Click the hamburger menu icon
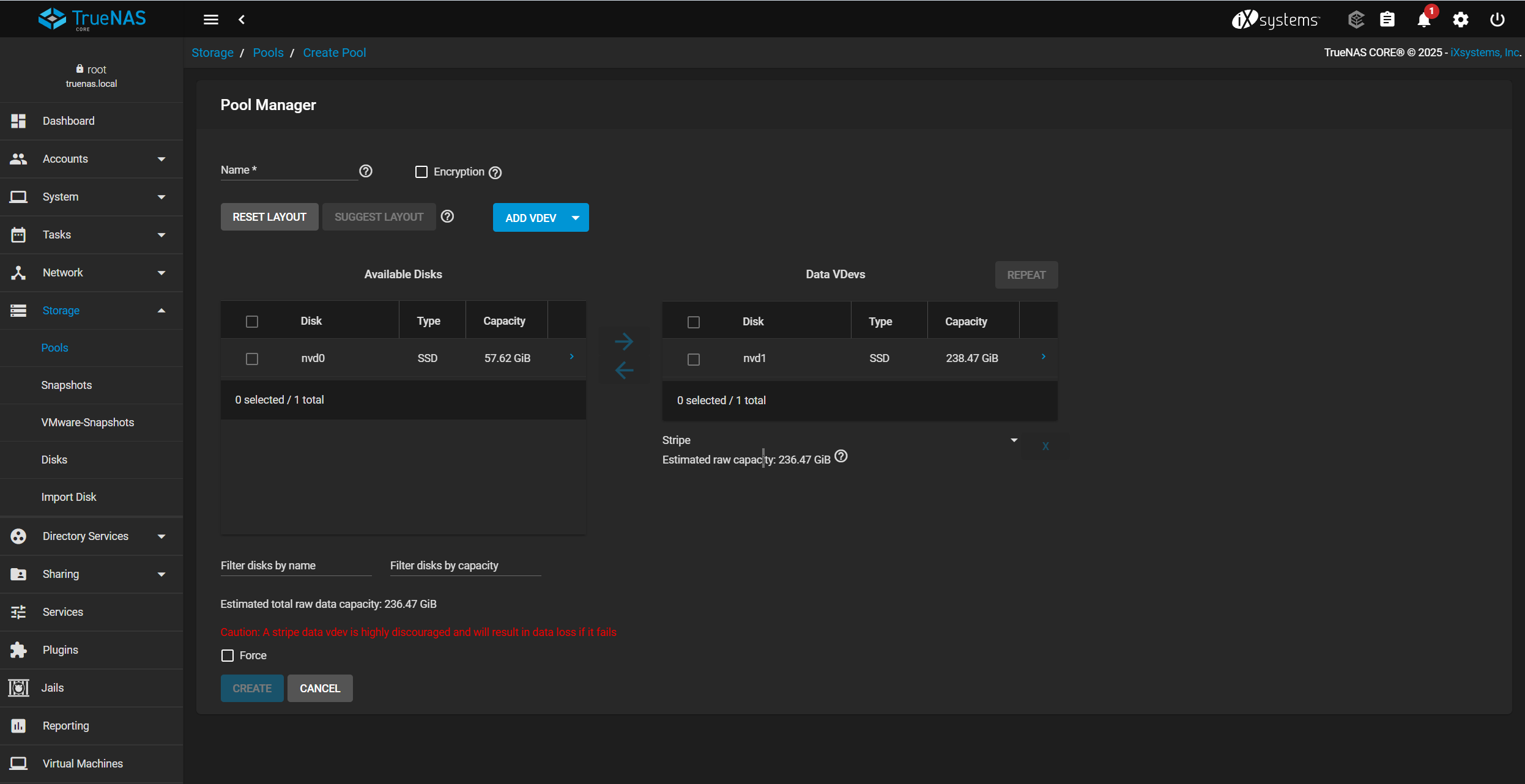1525x784 pixels. click(210, 20)
